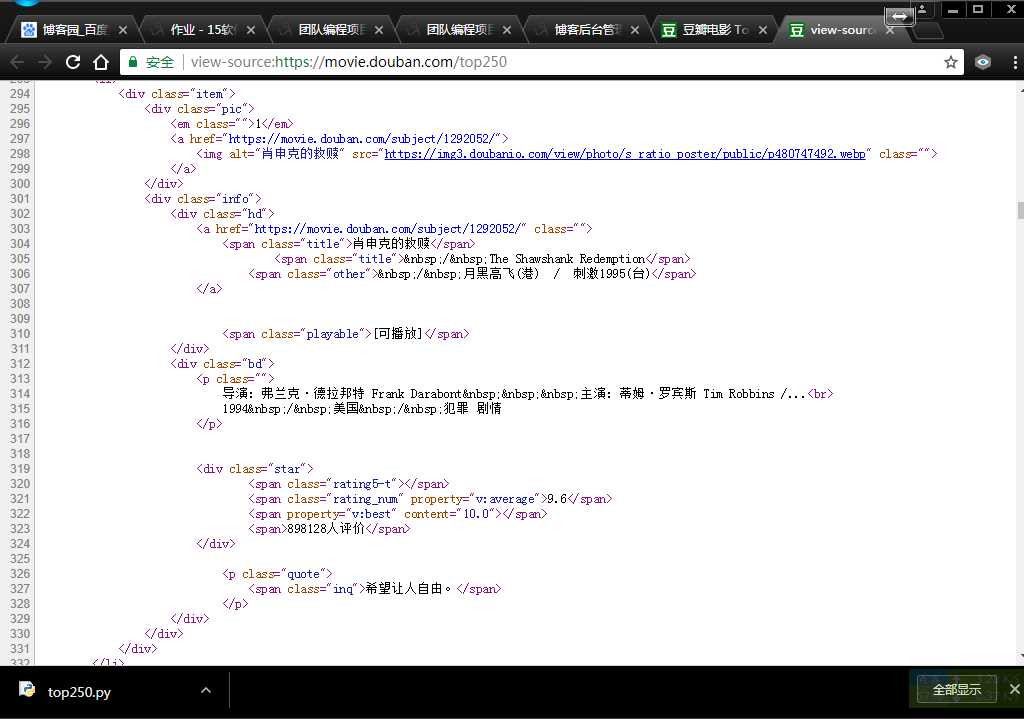This screenshot has height=719, width=1024.
Task: Click the 安全 secure label in address bar
Action: point(159,62)
